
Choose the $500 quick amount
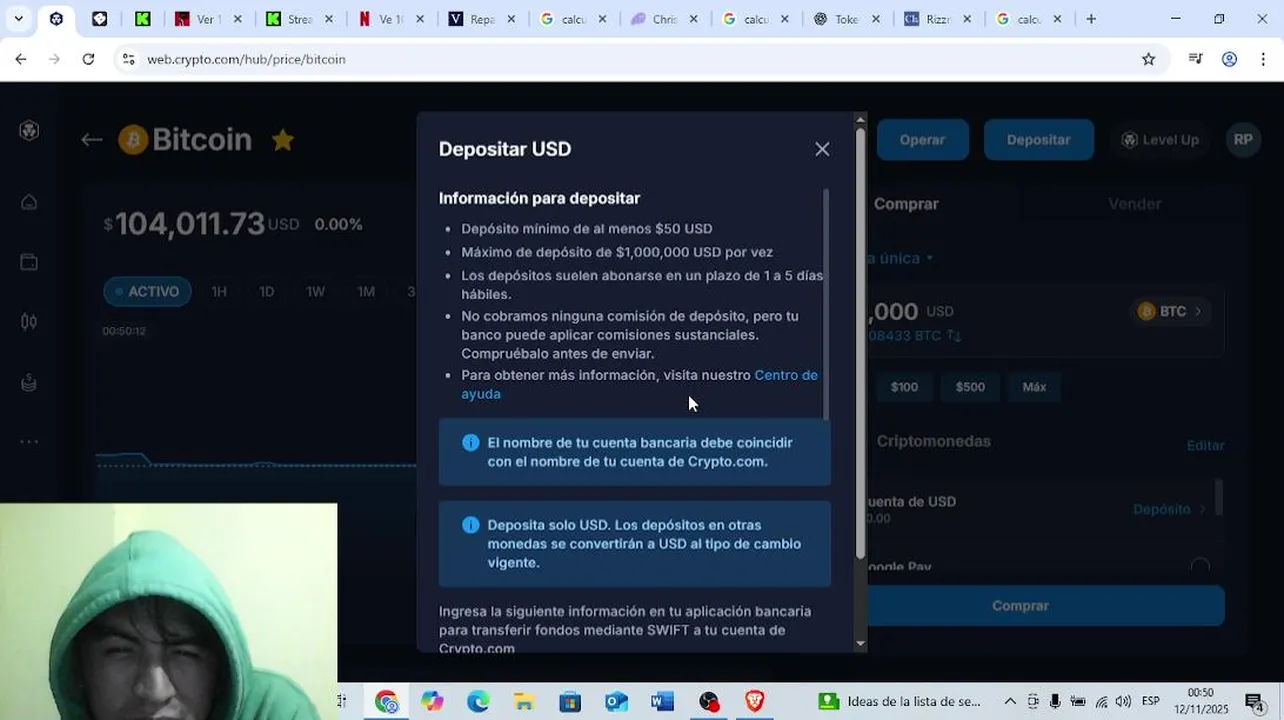(970, 387)
